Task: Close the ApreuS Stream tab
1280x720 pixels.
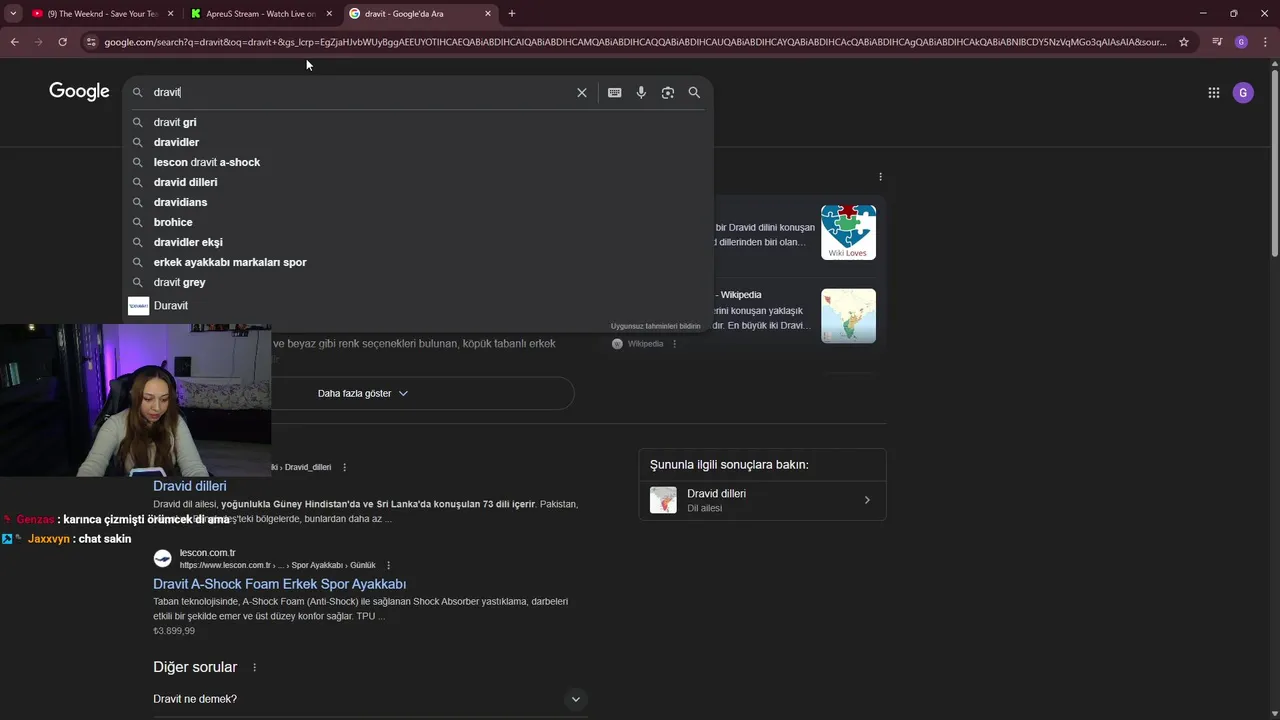Action: click(x=329, y=14)
